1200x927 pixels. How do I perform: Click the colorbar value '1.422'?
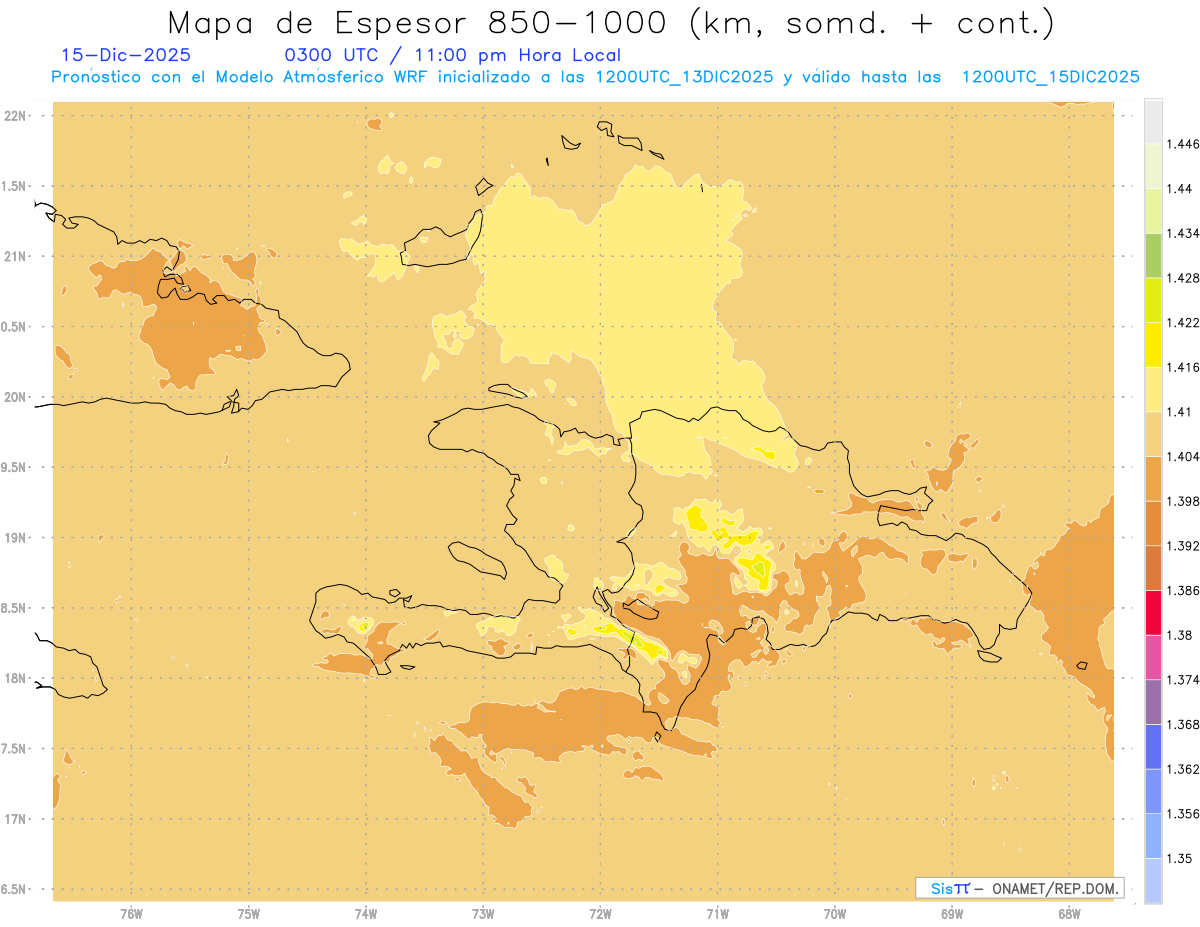[1182, 323]
